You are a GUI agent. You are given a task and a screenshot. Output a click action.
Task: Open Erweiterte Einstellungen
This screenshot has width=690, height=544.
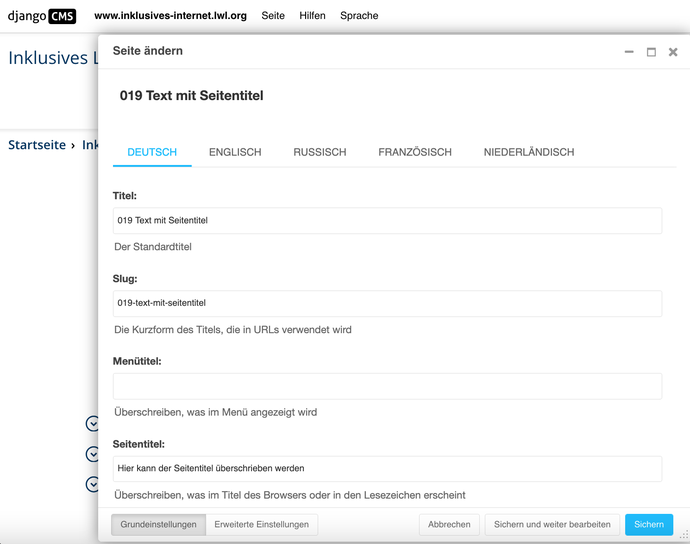coord(261,525)
